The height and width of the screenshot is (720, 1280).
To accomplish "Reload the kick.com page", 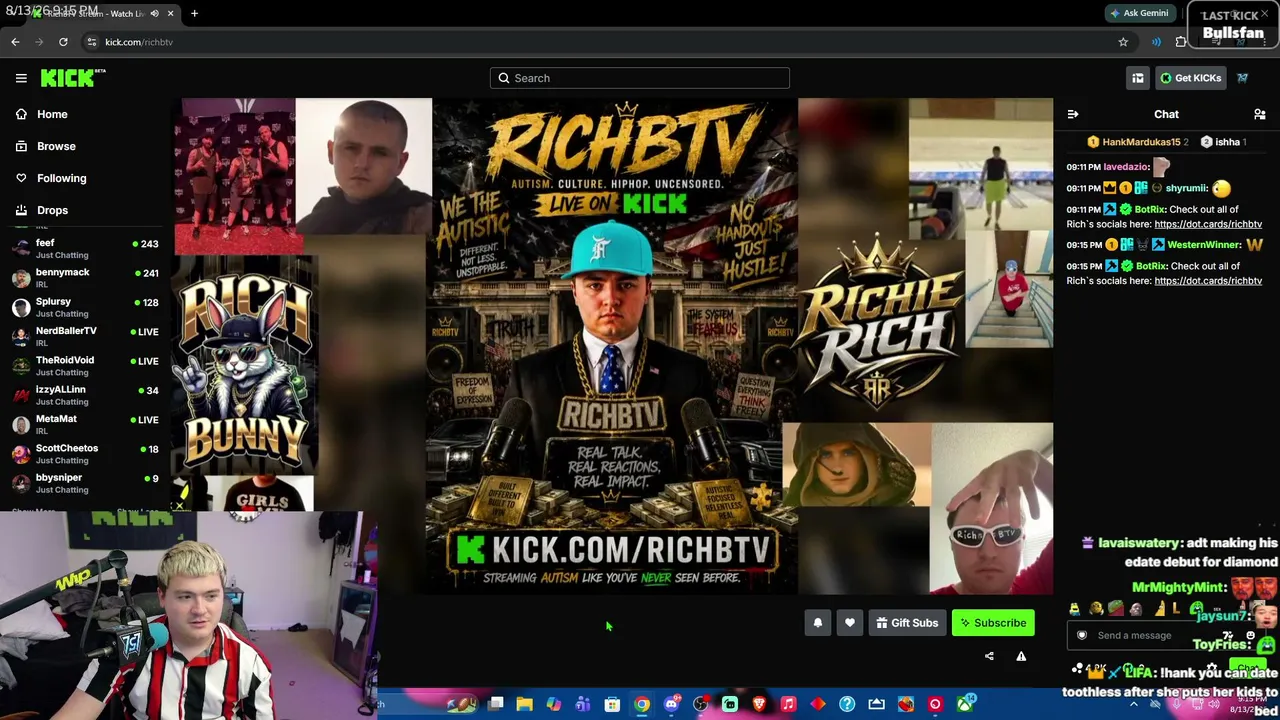I will click(x=63, y=42).
